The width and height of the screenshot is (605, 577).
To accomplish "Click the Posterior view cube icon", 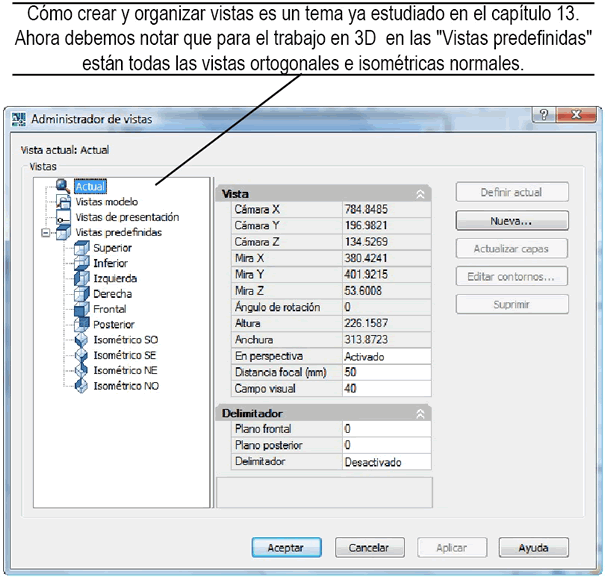I will tap(81, 324).
